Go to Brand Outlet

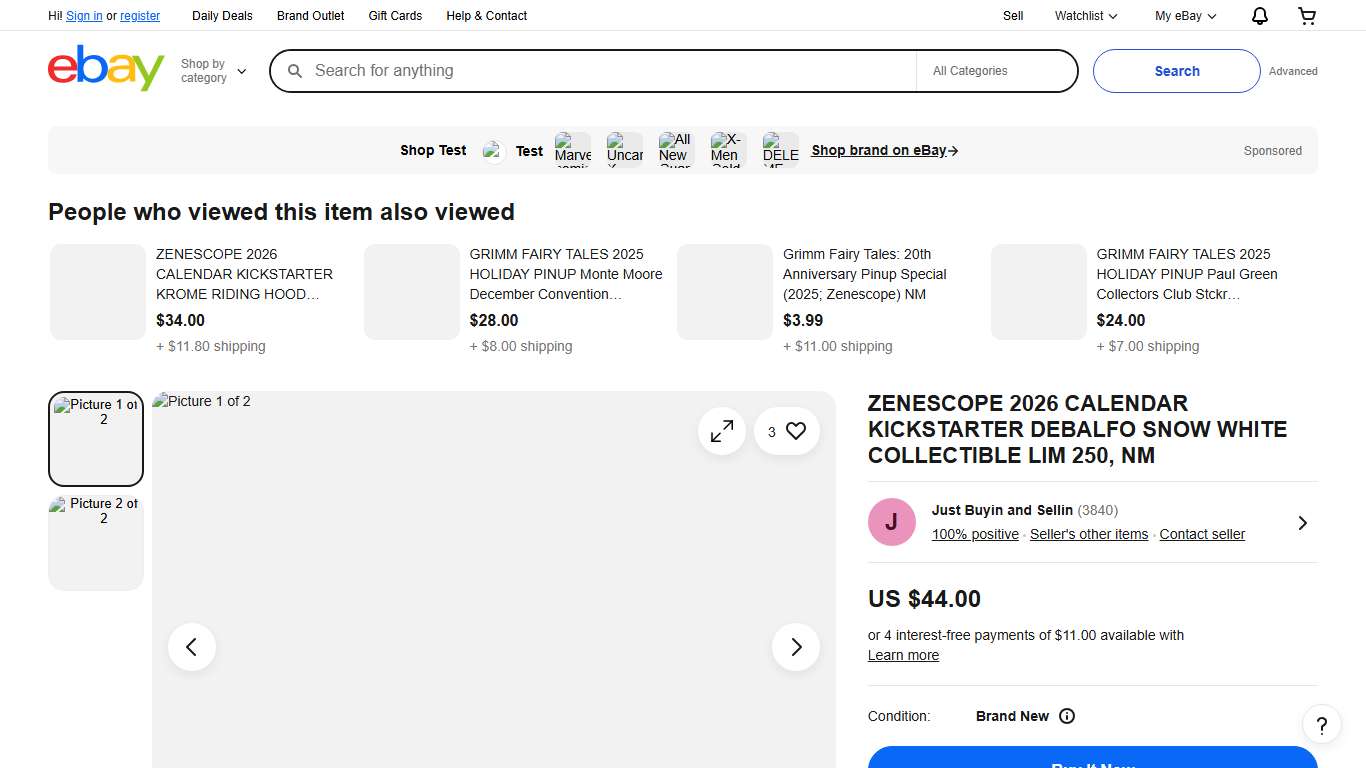(x=311, y=16)
